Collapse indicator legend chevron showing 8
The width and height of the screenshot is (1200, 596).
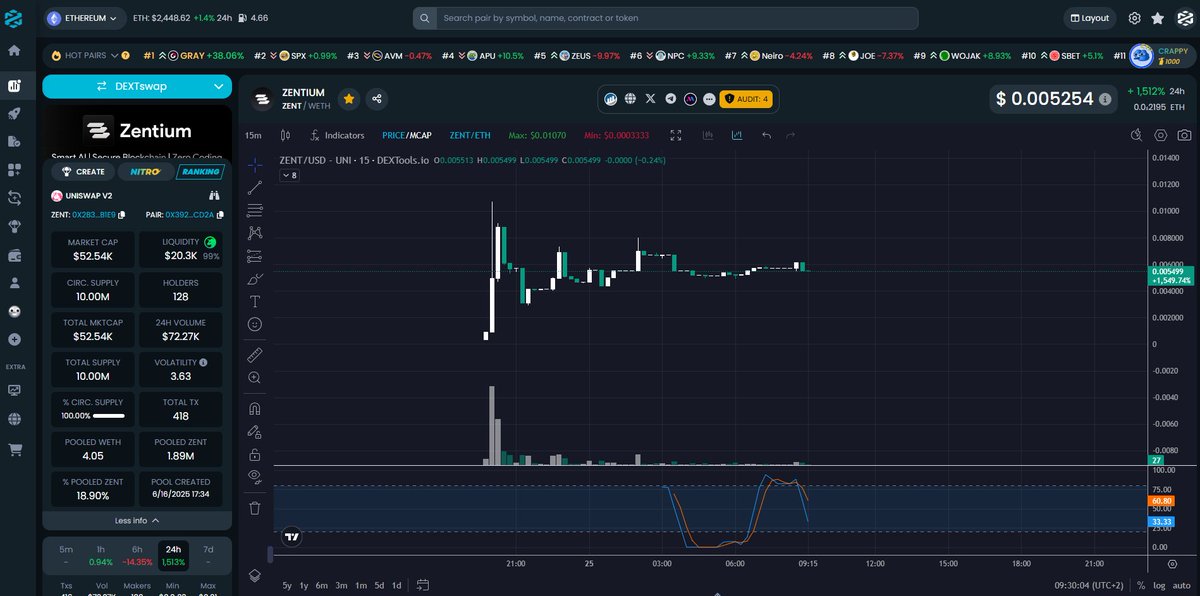pyautogui.click(x=288, y=175)
